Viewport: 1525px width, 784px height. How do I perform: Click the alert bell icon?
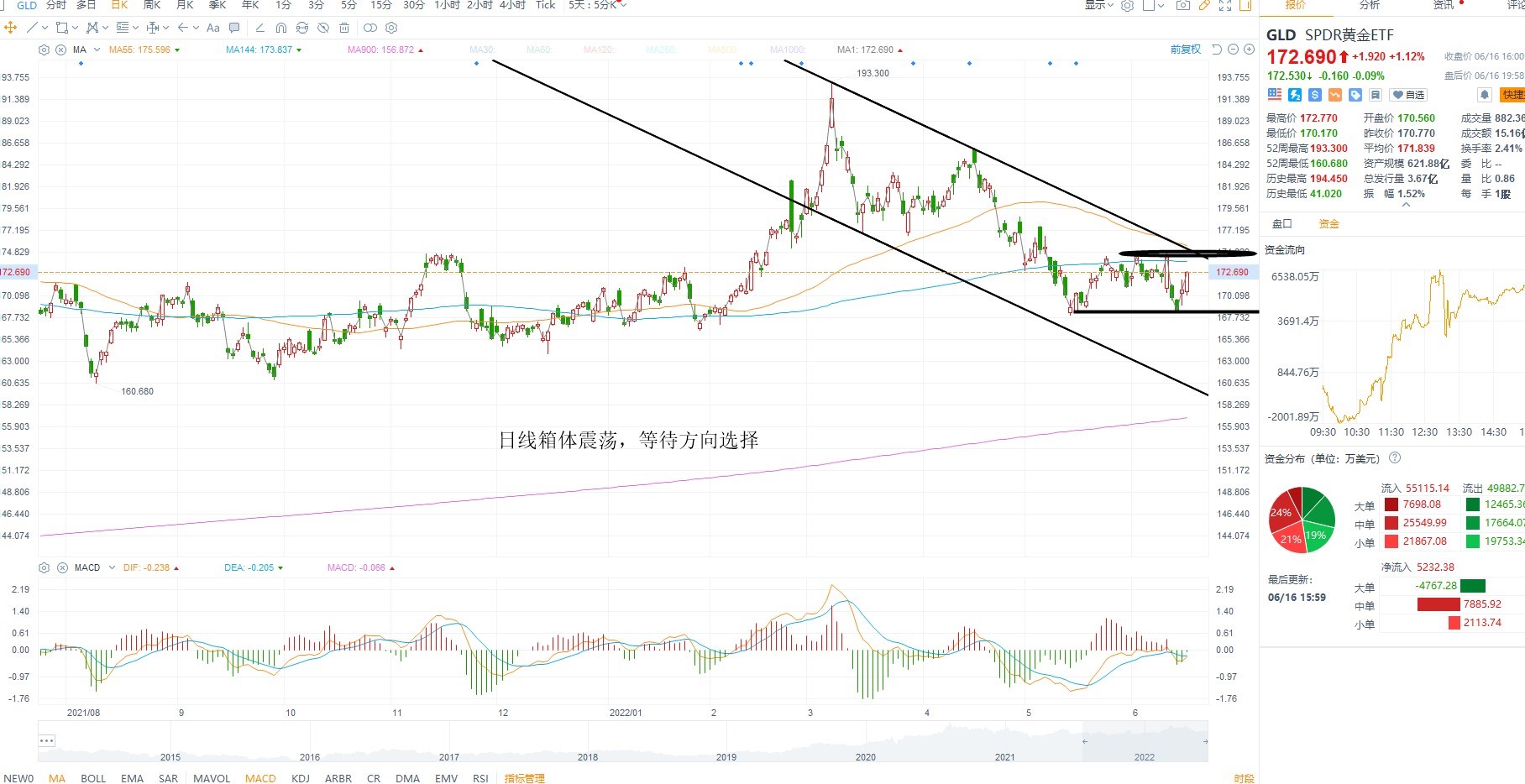(x=1485, y=95)
